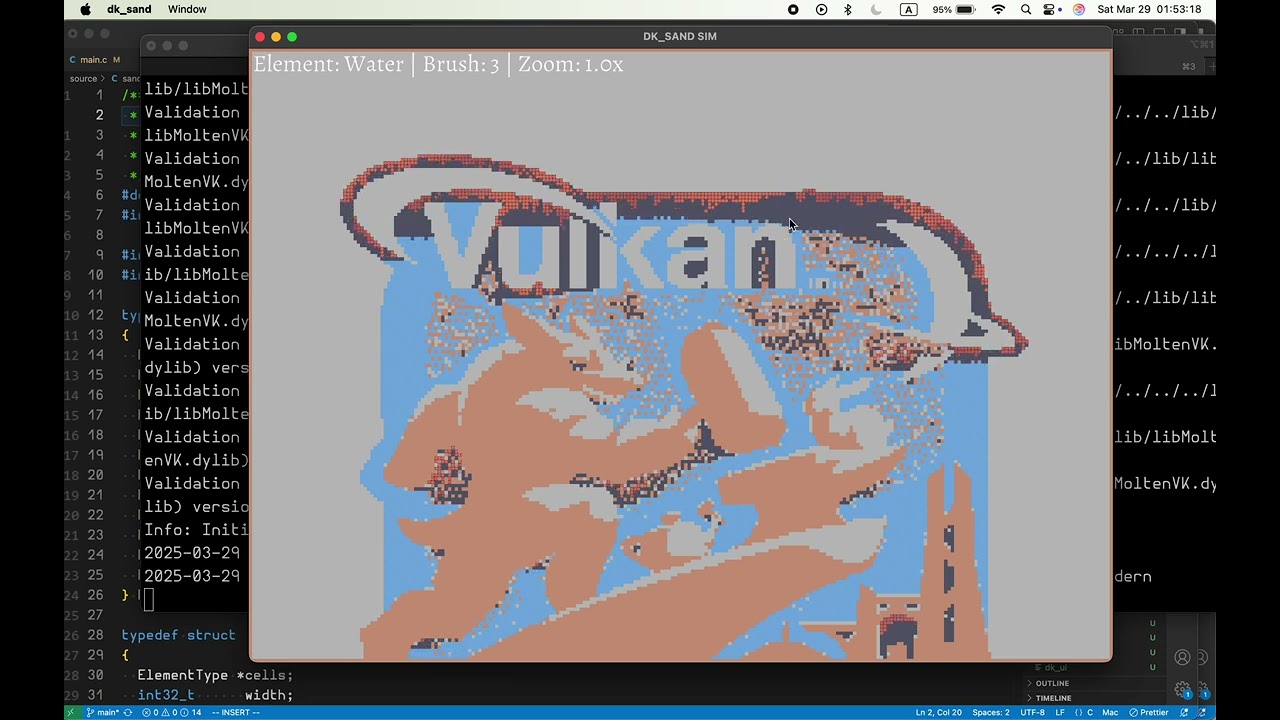Toggle Do Not Disturb moon icon
This screenshot has height=720, width=1280.
click(877, 10)
